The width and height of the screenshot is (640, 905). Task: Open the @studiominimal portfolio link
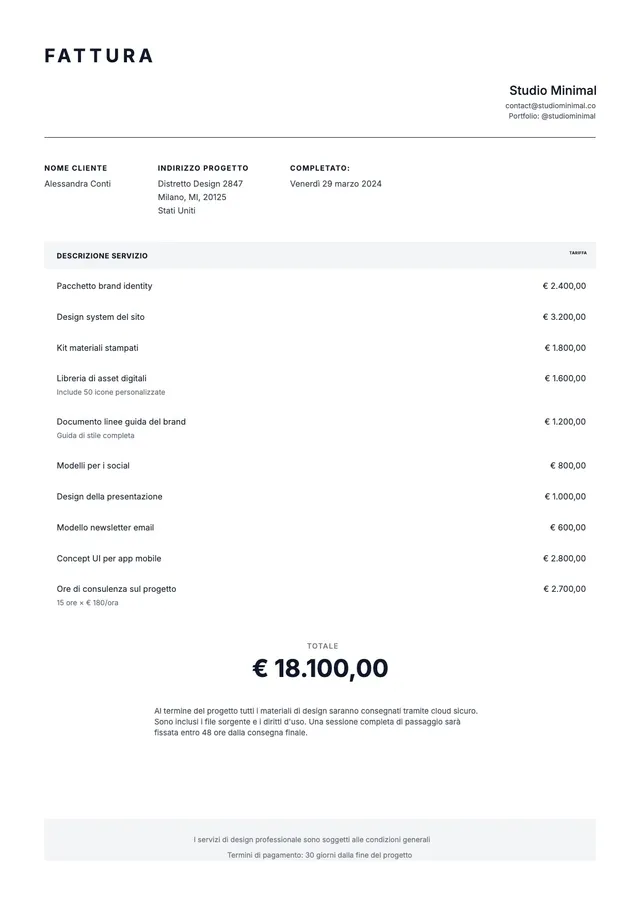pos(568,116)
